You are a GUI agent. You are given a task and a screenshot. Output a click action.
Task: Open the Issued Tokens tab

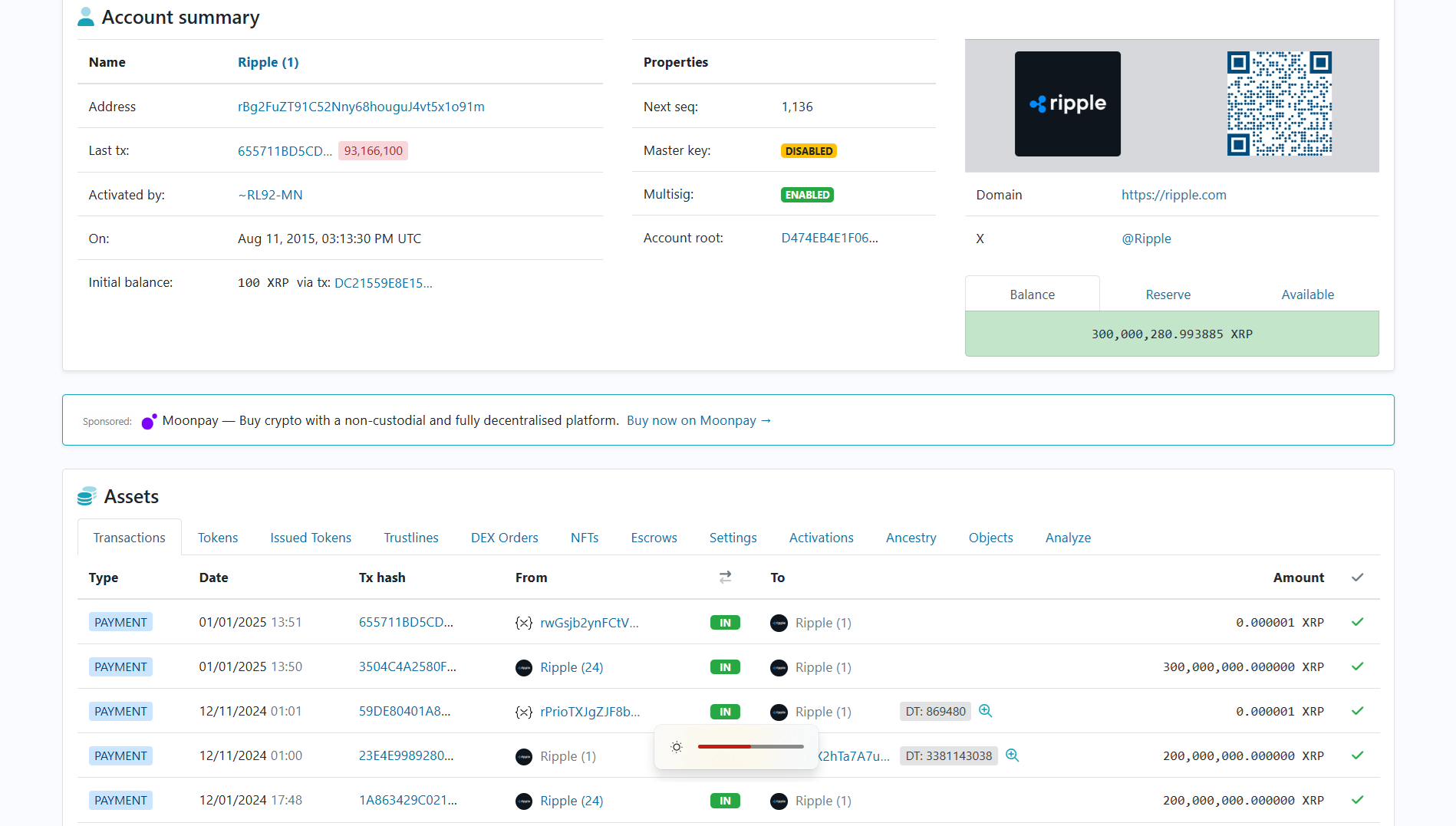click(311, 538)
